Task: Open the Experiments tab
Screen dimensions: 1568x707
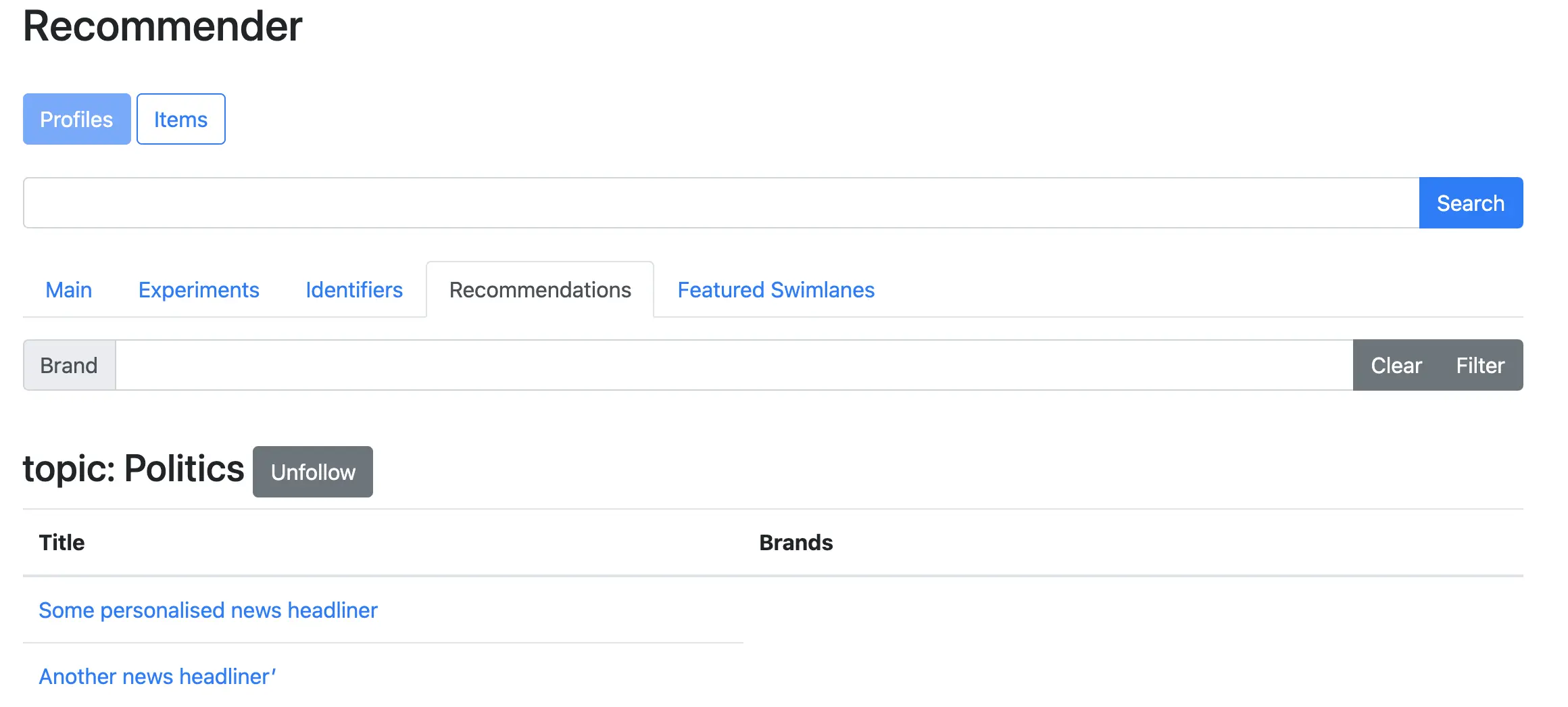Action: 199,290
